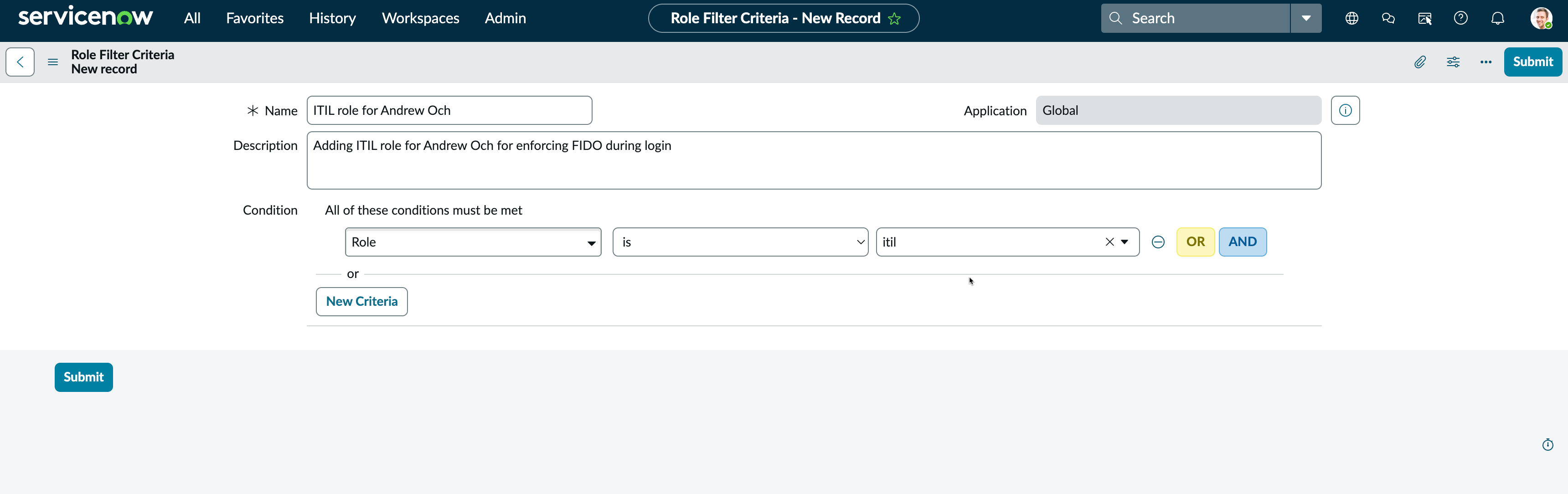Viewport: 1568px width, 494px height.
Task: Open the form context hamburger menu
Action: click(x=53, y=62)
